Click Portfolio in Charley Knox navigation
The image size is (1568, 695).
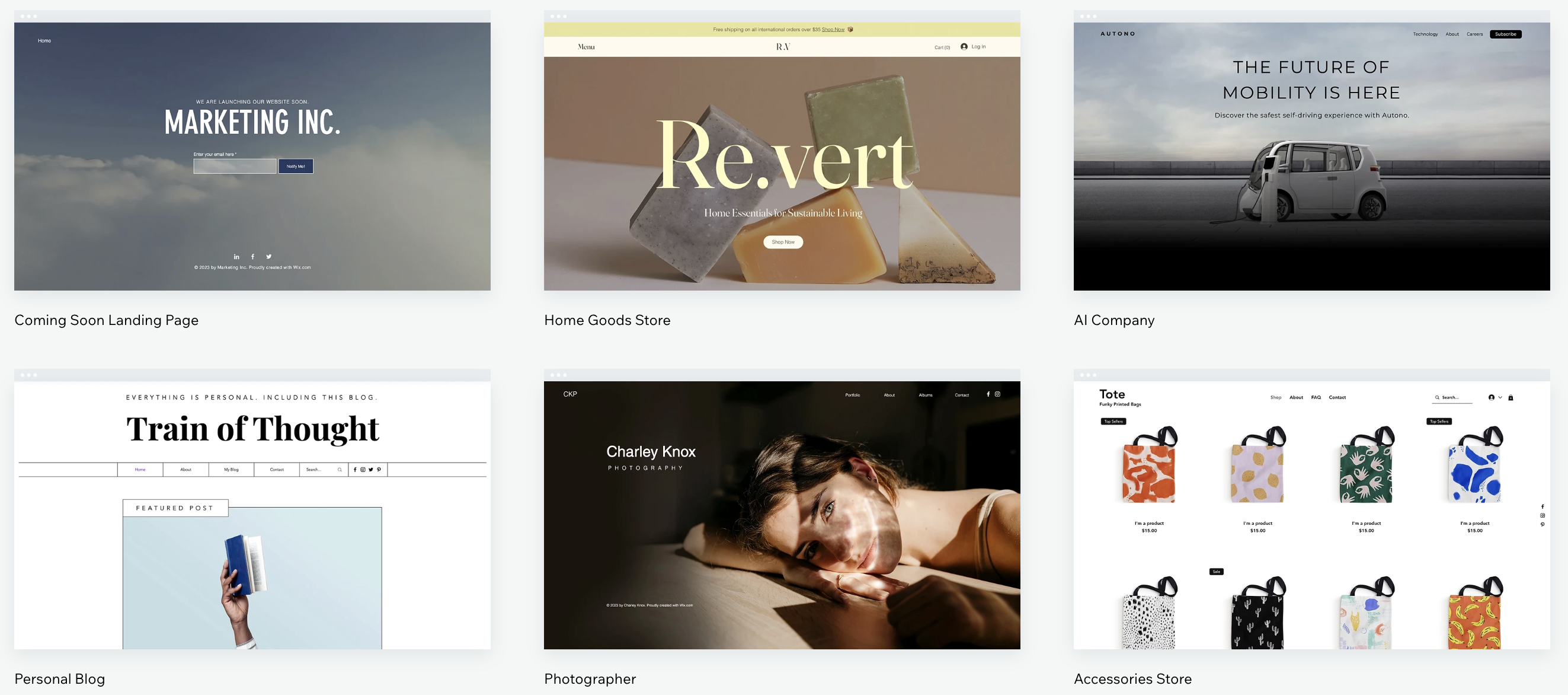click(x=852, y=396)
